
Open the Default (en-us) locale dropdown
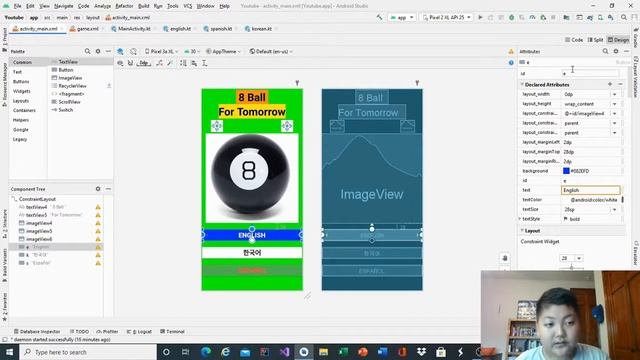click(x=271, y=51)
